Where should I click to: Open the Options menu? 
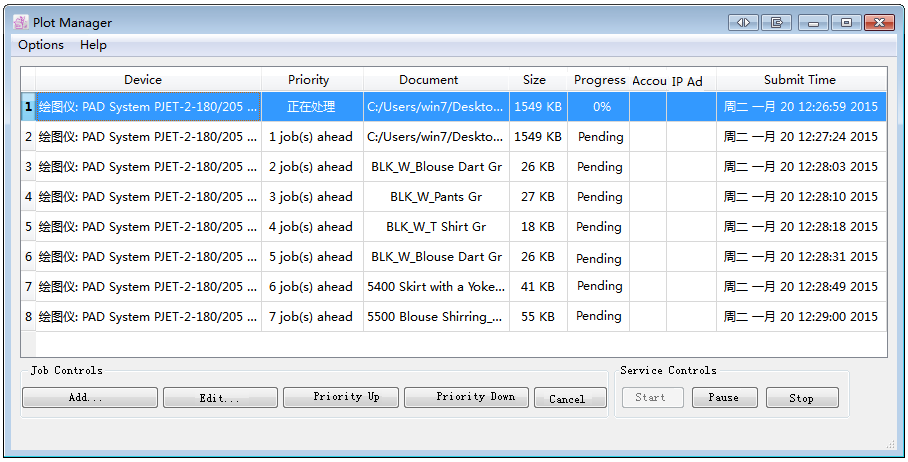(41, 45)
